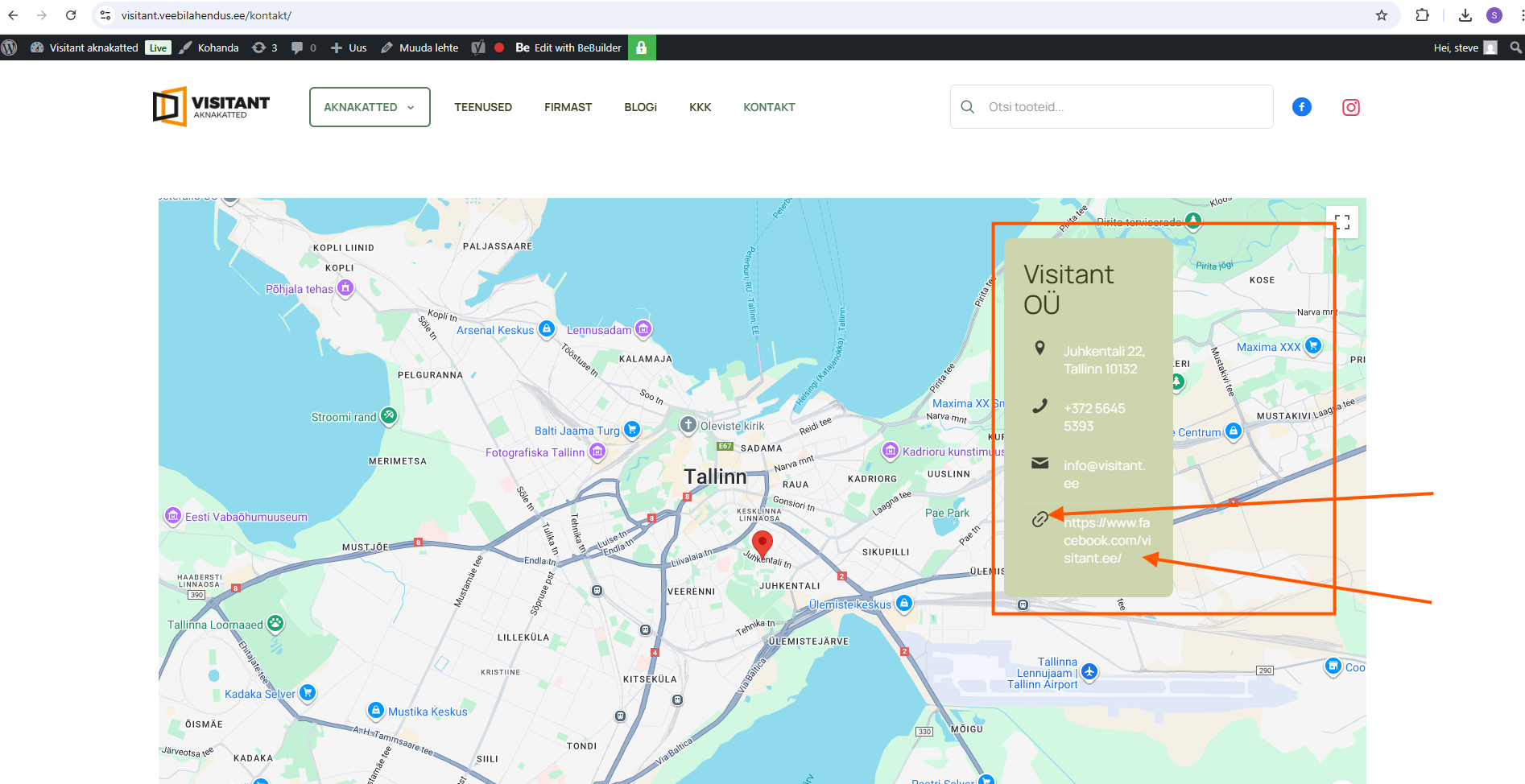The width and height of the screenshot is (1525, 784).
Task: Click the Live status badge
Action: coord(158,47)
